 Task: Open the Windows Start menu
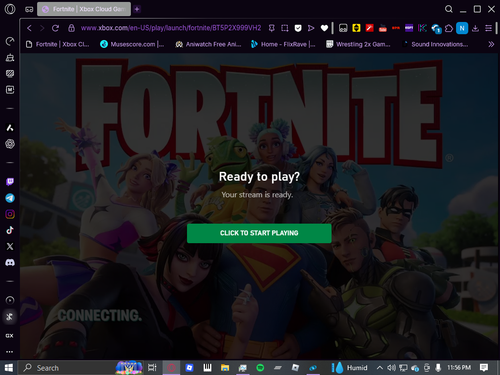coord(9,368)
